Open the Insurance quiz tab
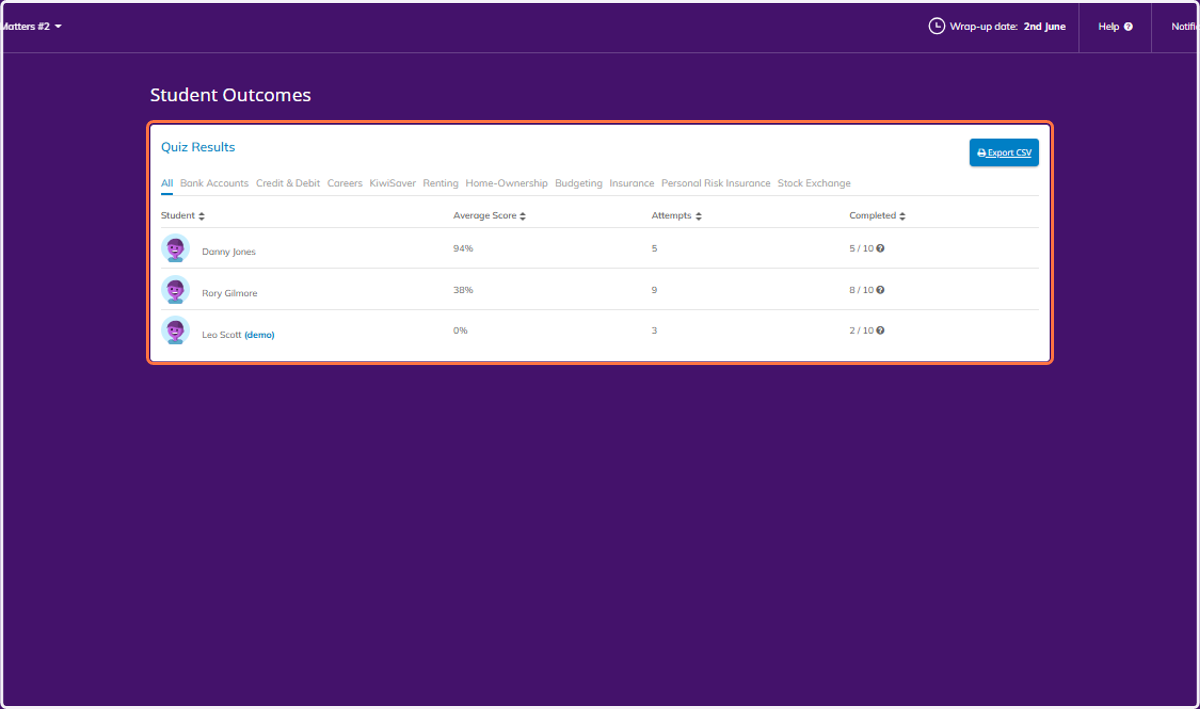Viewport: 1200px width, 709px height. 632,184
